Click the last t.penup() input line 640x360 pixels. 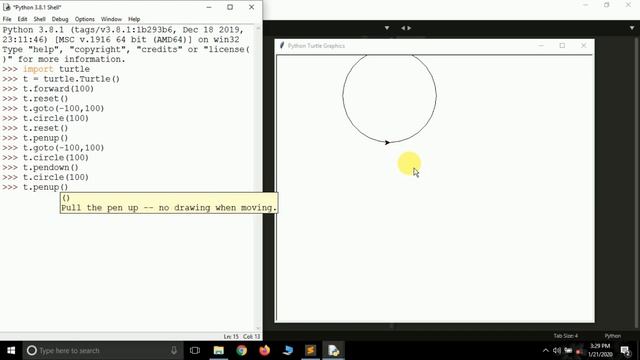[x=45, y=187]
